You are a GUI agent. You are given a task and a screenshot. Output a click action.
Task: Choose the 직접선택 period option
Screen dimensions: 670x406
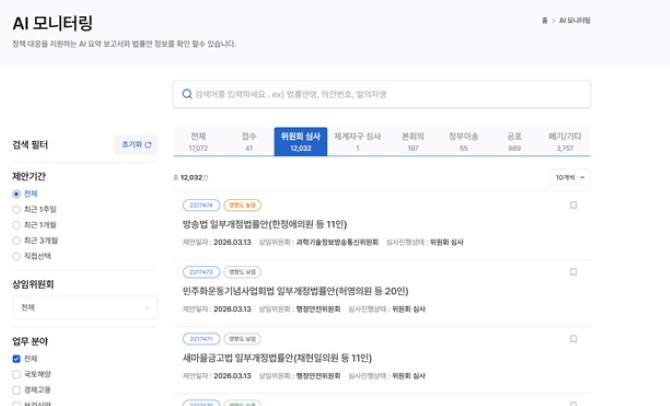[x=17, y=257]
